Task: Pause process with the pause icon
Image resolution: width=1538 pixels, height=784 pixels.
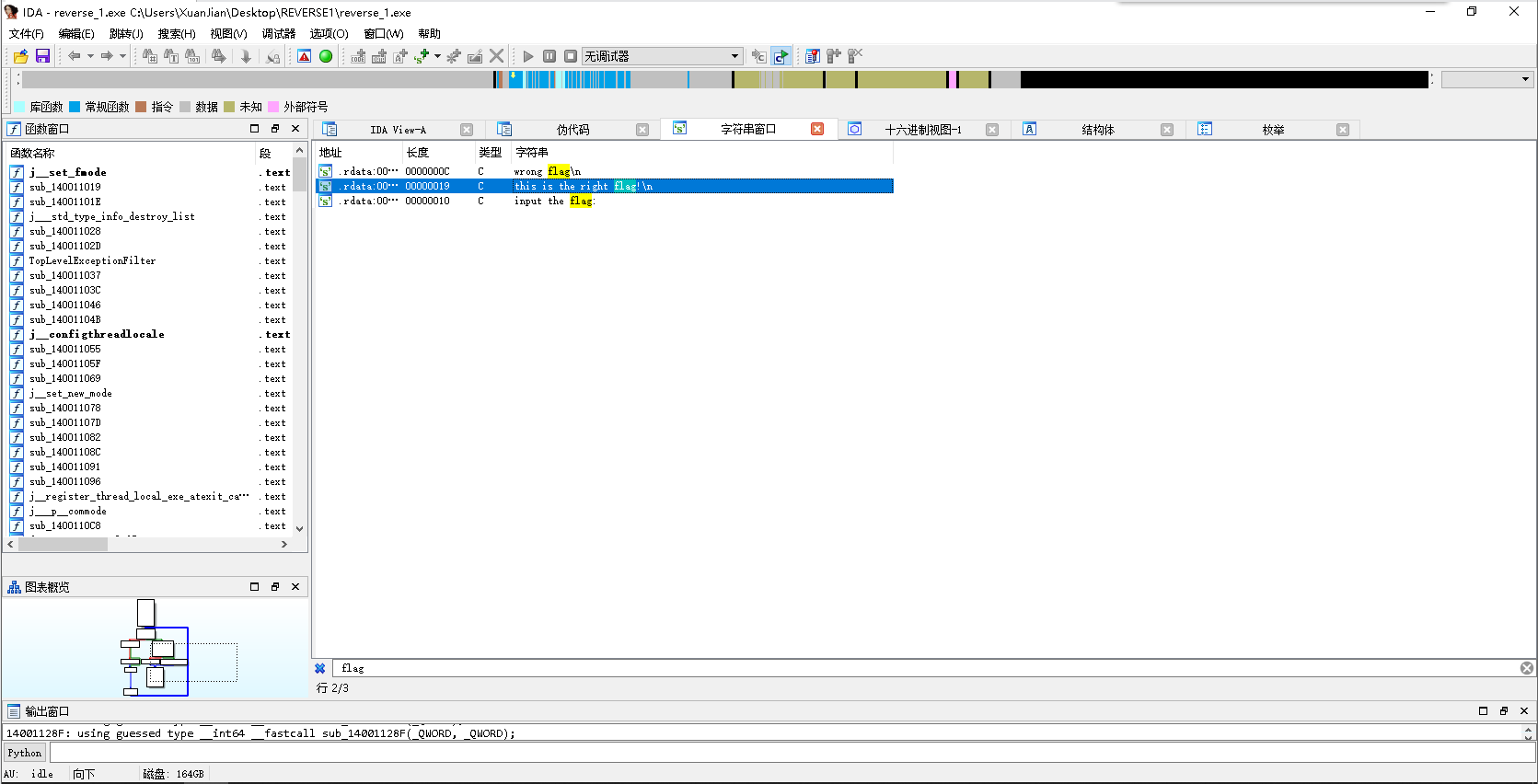Action: click(549, 56)
